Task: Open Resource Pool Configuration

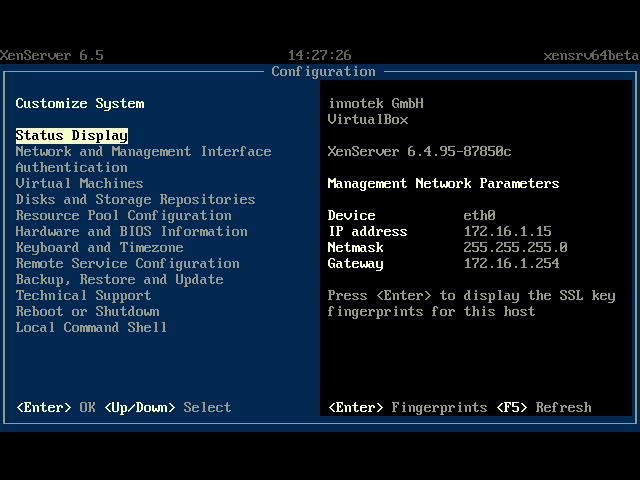Action: [x=123, y=216]
